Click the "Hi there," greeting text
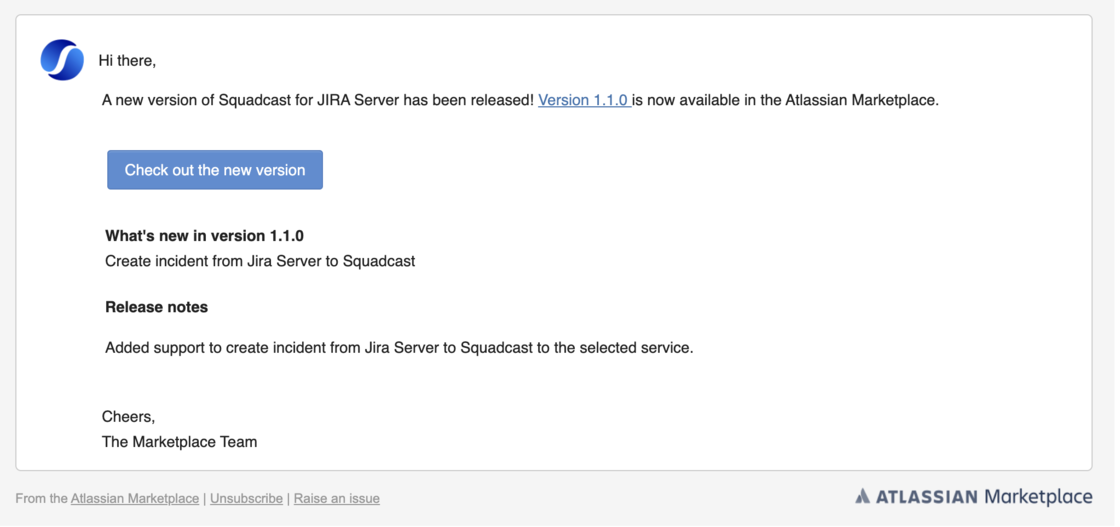 pyautogui.click(x=127, y=61)
